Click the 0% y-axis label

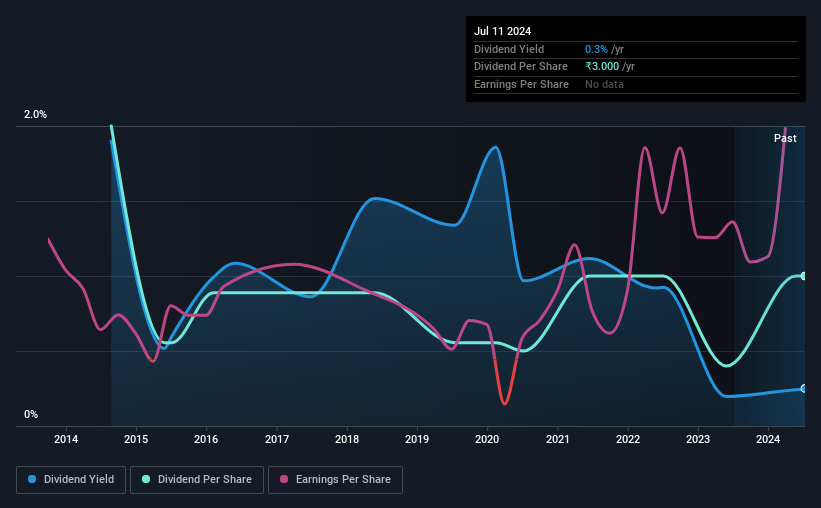tap(31, 414)
